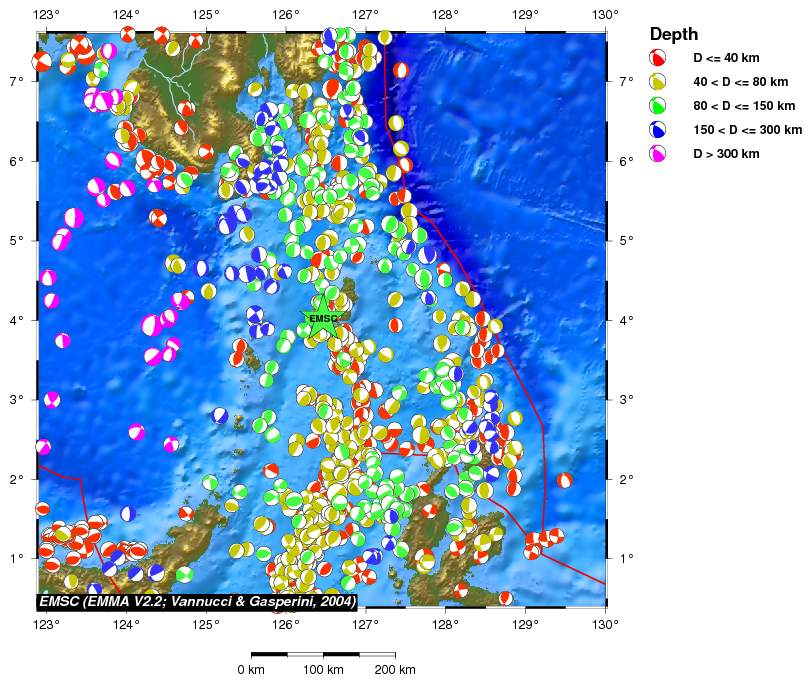Click the 'D <= 40 km' legend label

click(726, 58)
